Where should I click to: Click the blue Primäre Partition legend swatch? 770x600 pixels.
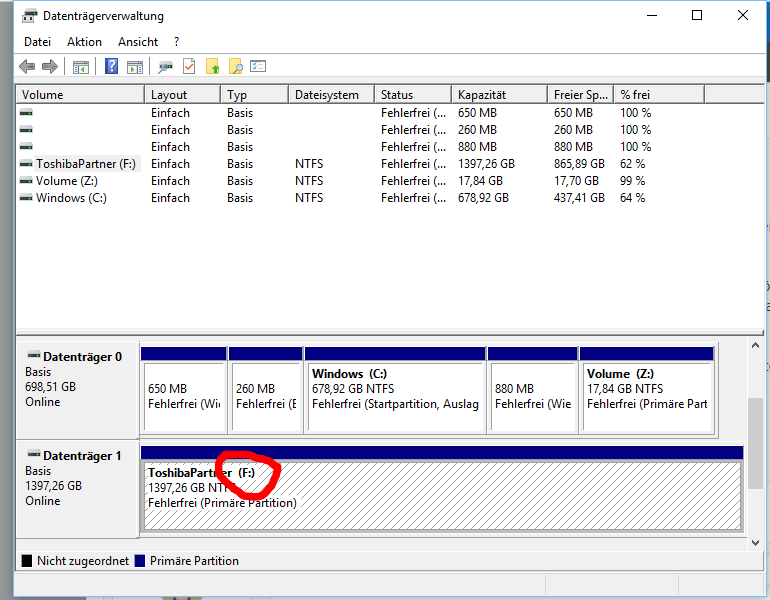point(140,561)
